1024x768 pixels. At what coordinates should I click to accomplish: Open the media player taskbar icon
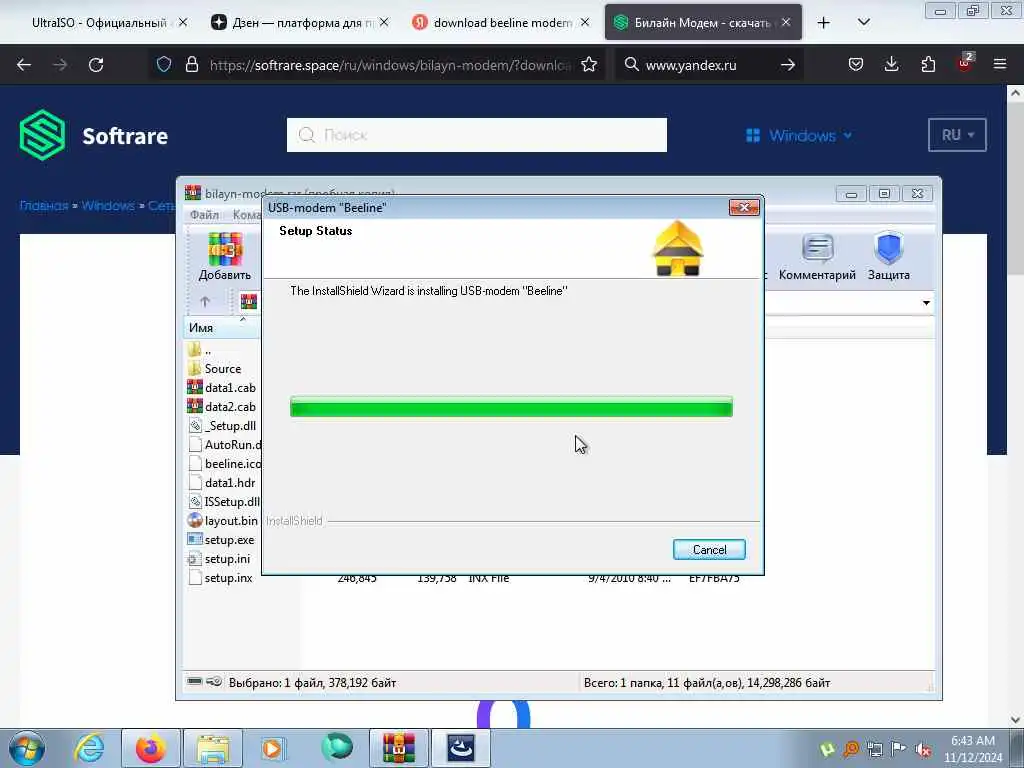point(272,748)
